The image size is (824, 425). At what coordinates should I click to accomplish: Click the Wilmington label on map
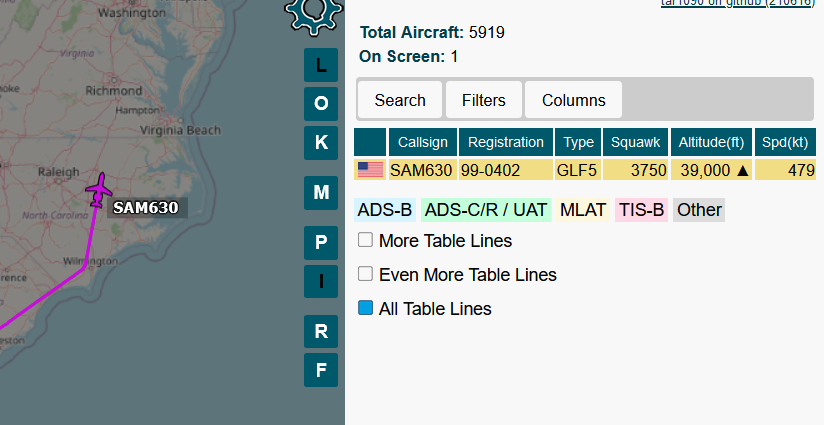point(90,261)
